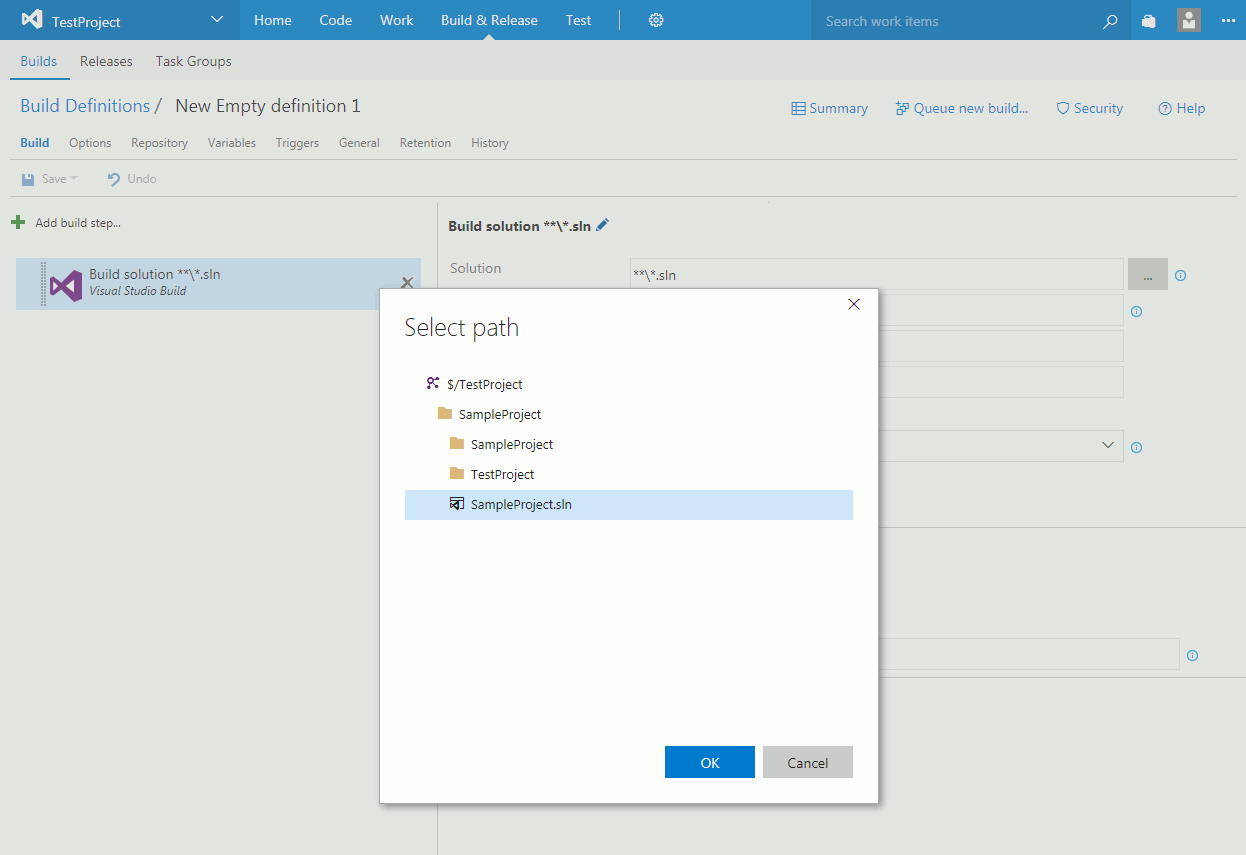Open the Variables tab
Image resolution: width=1246 pixels, height=855 pixels.
coord(231,143)
